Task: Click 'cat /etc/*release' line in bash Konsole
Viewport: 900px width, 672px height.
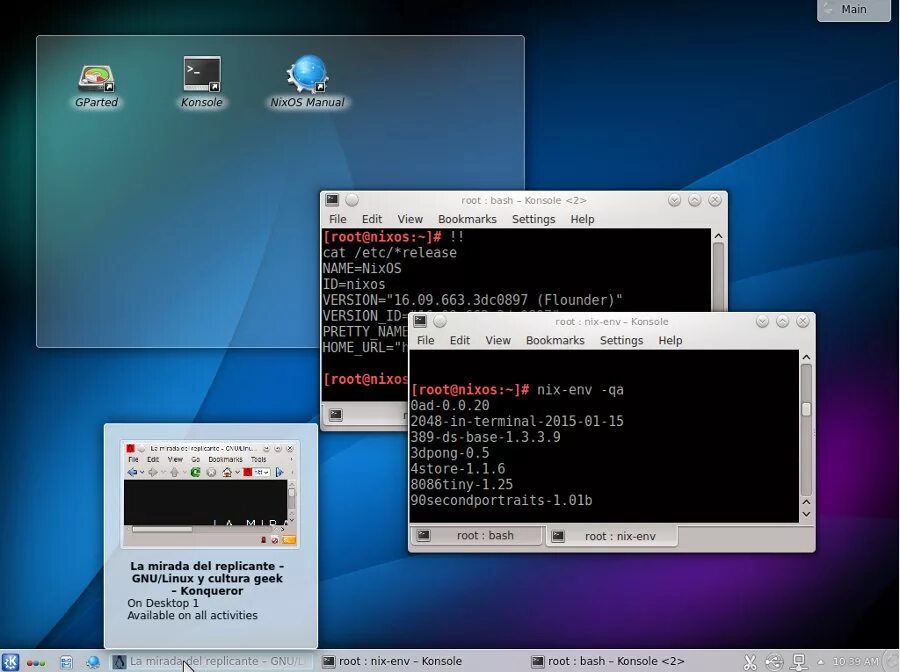Action: 390,253
